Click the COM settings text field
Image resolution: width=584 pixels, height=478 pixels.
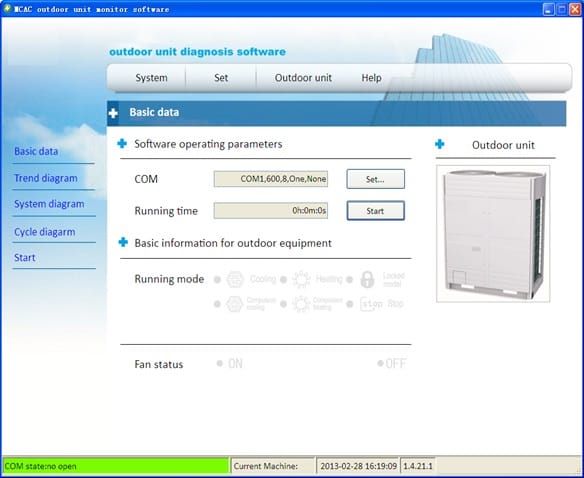pyautogui.click(x=271, y=179)
